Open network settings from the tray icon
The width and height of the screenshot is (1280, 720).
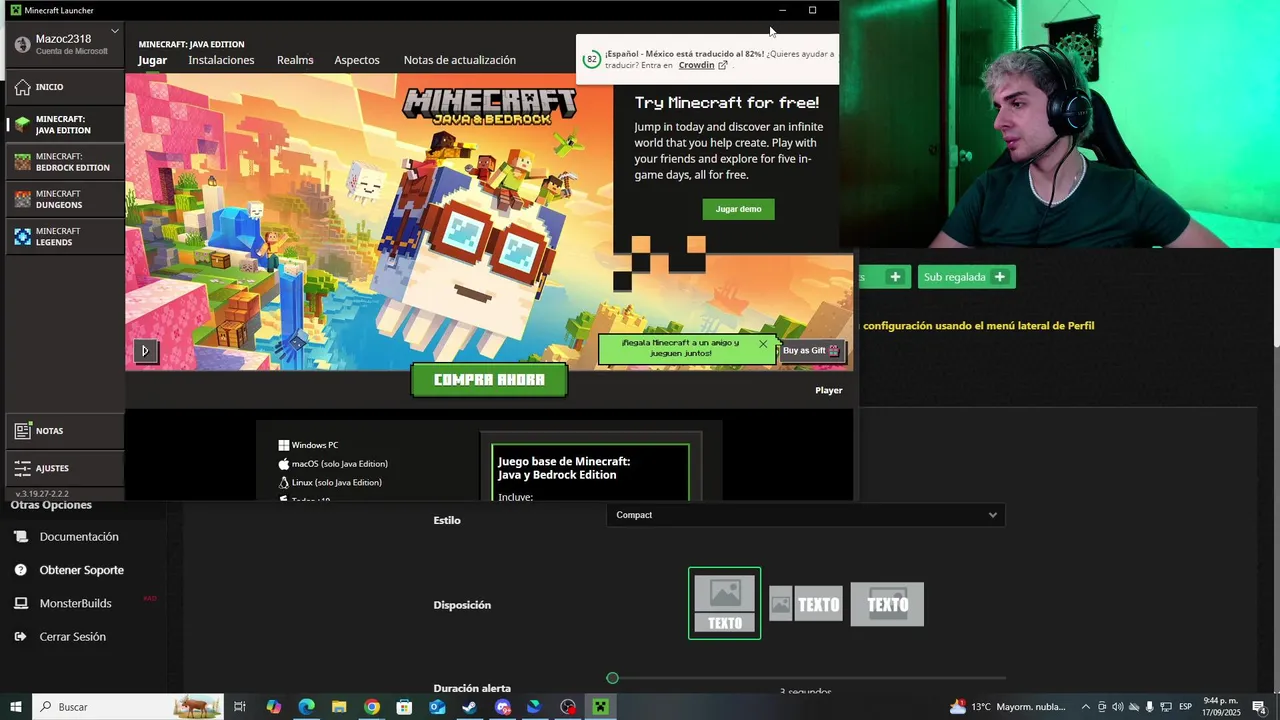pyautogui.click(x=1165, y=707)
